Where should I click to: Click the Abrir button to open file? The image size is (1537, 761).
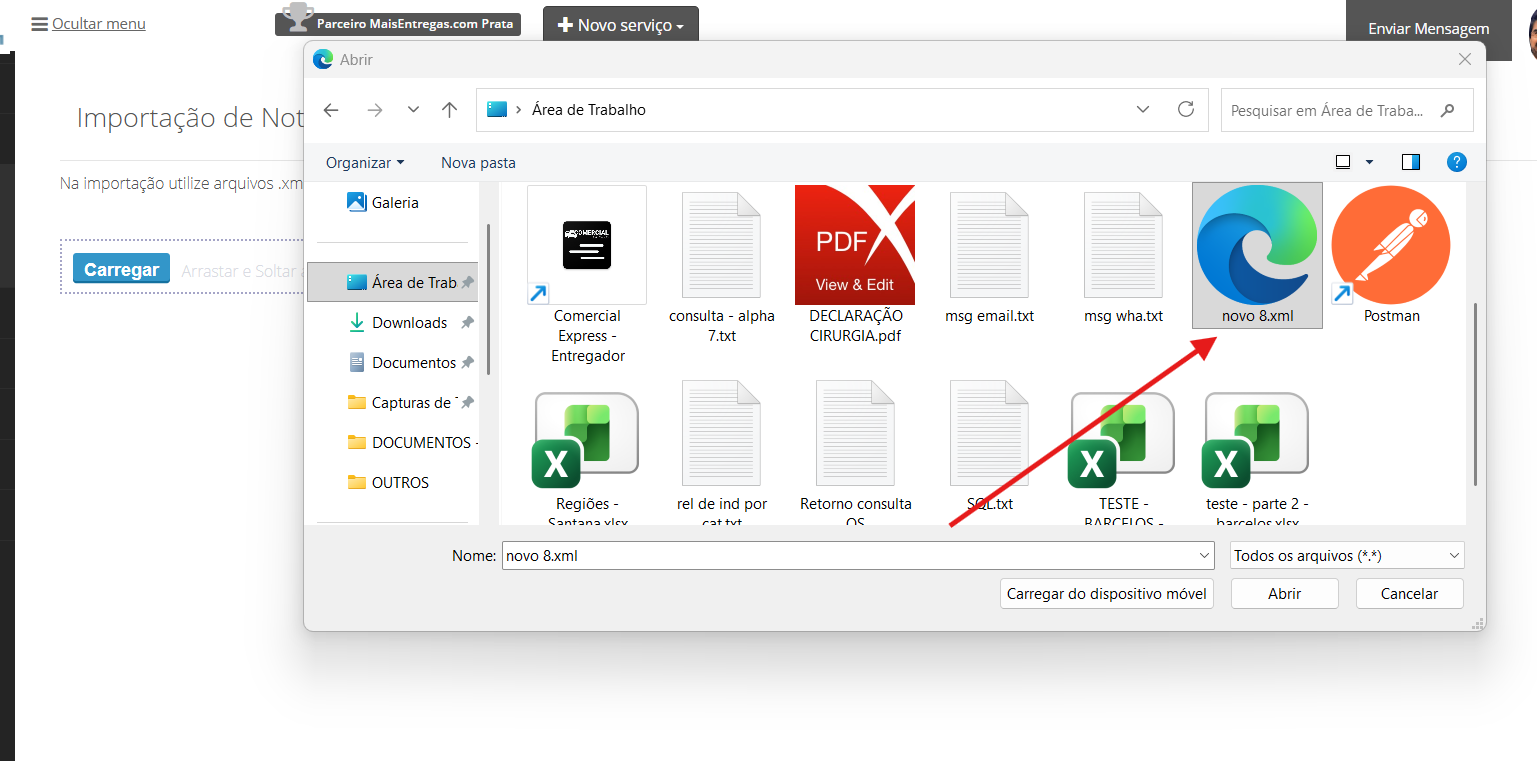(1285, 593)
